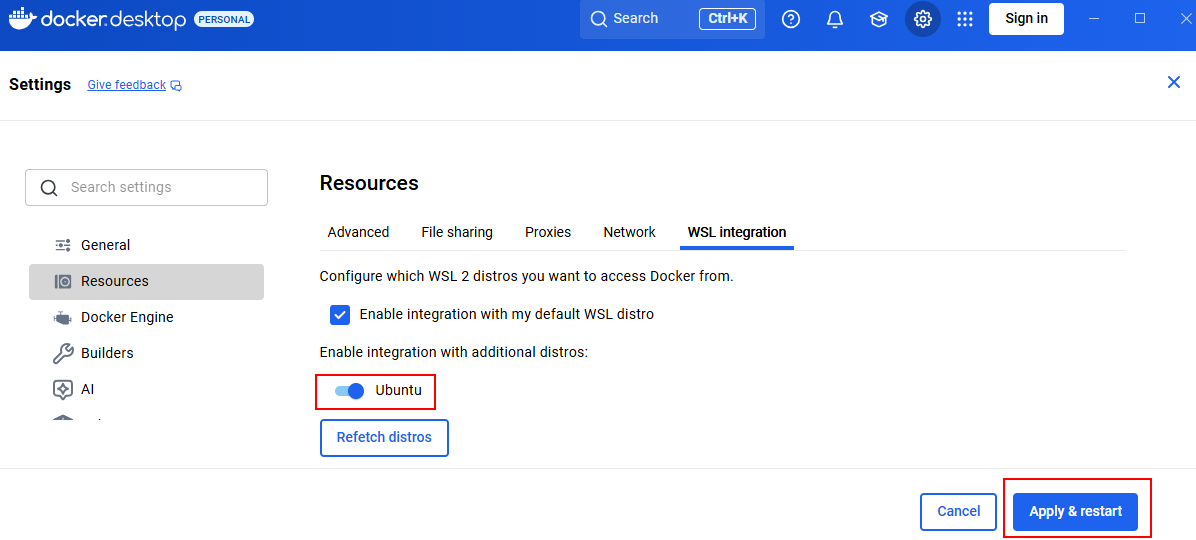The width and height of the screenshot is (1196, 540).
Task: Select the WSL integration tab
Action: [737, 232]
